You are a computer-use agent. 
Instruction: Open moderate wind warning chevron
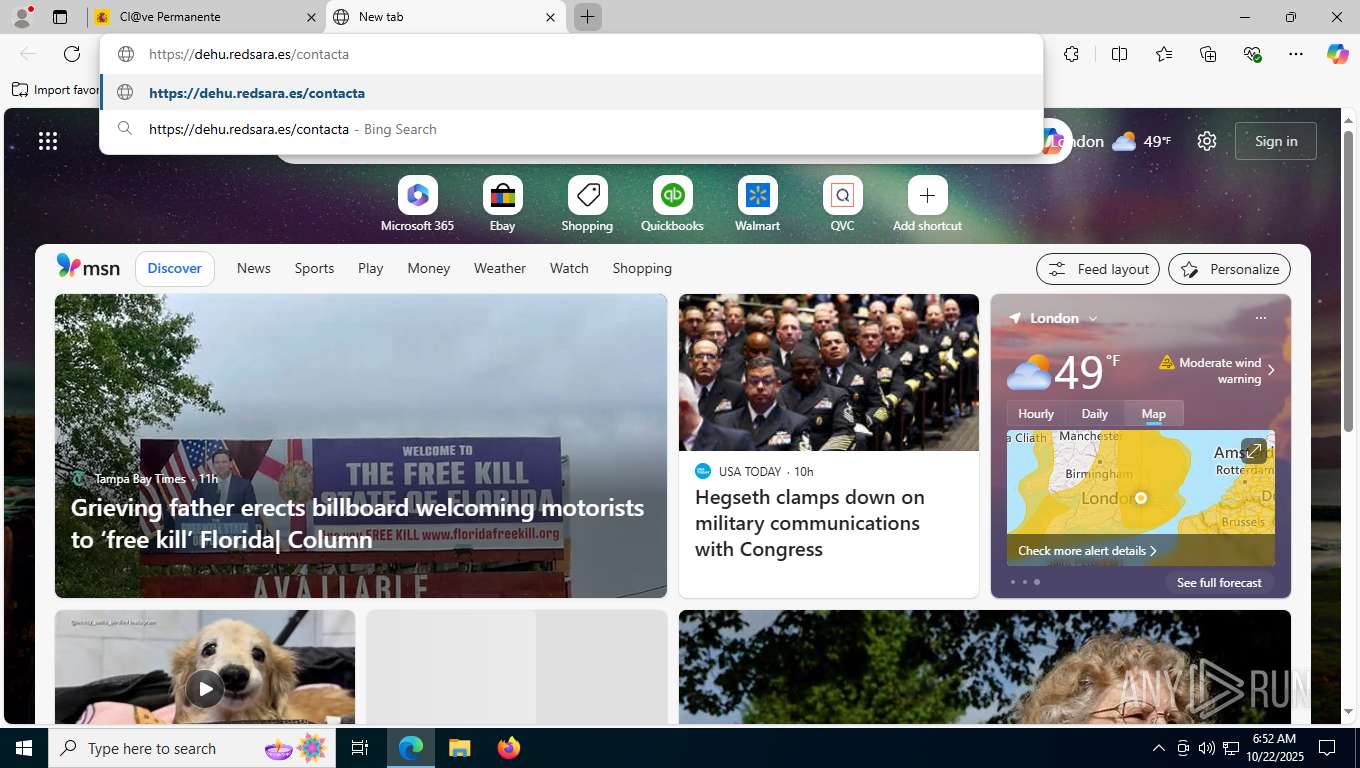click(x=1271, y=370)
